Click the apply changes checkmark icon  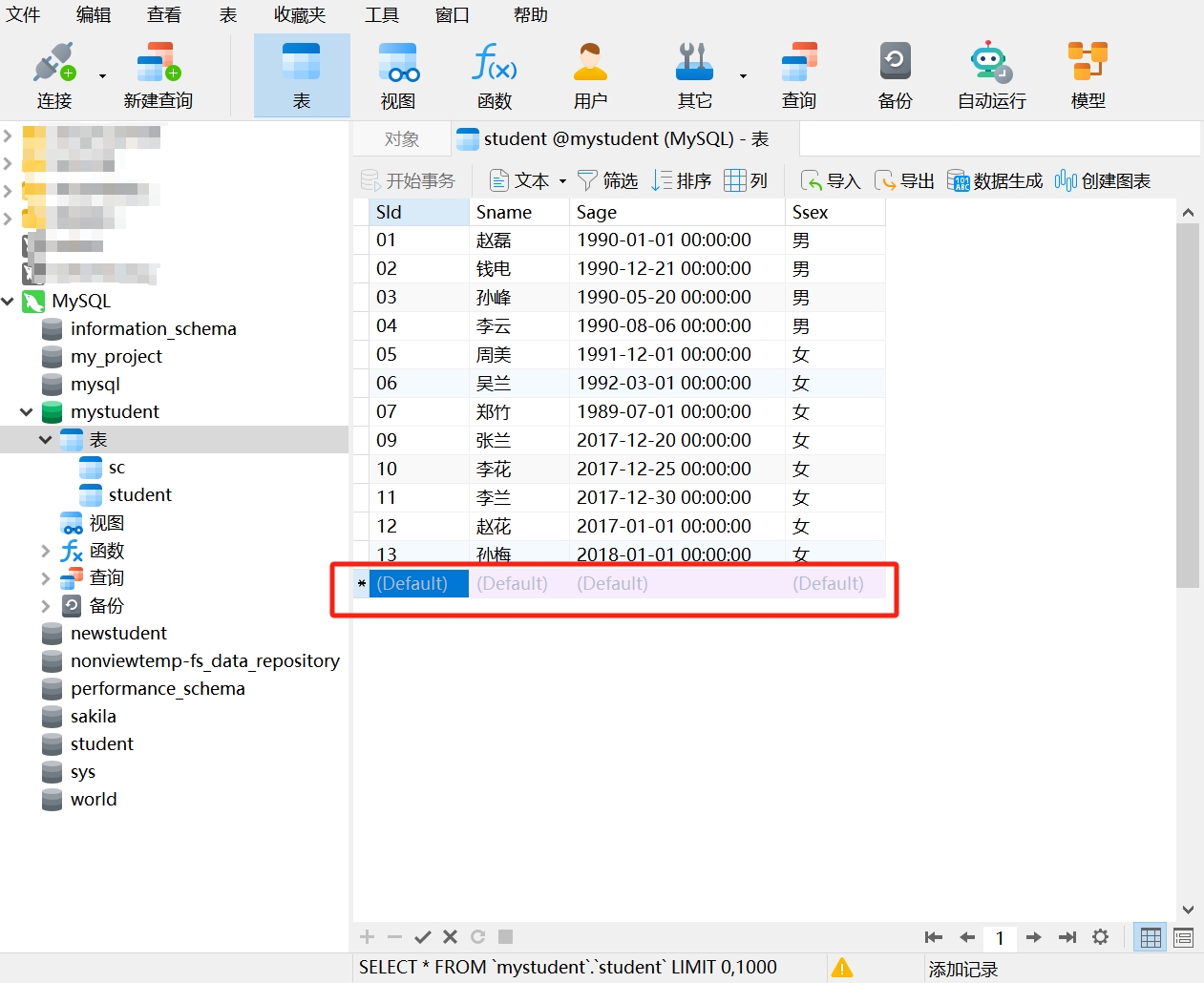(x=423, y=937)
